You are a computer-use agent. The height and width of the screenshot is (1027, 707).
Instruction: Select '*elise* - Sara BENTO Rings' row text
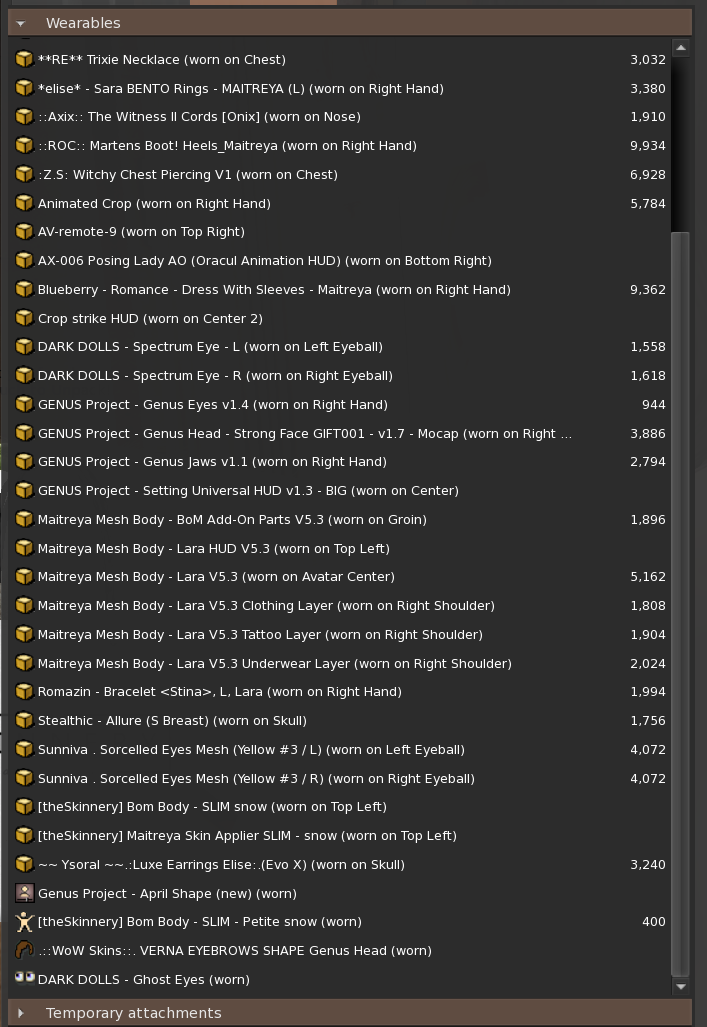point(240,88)
